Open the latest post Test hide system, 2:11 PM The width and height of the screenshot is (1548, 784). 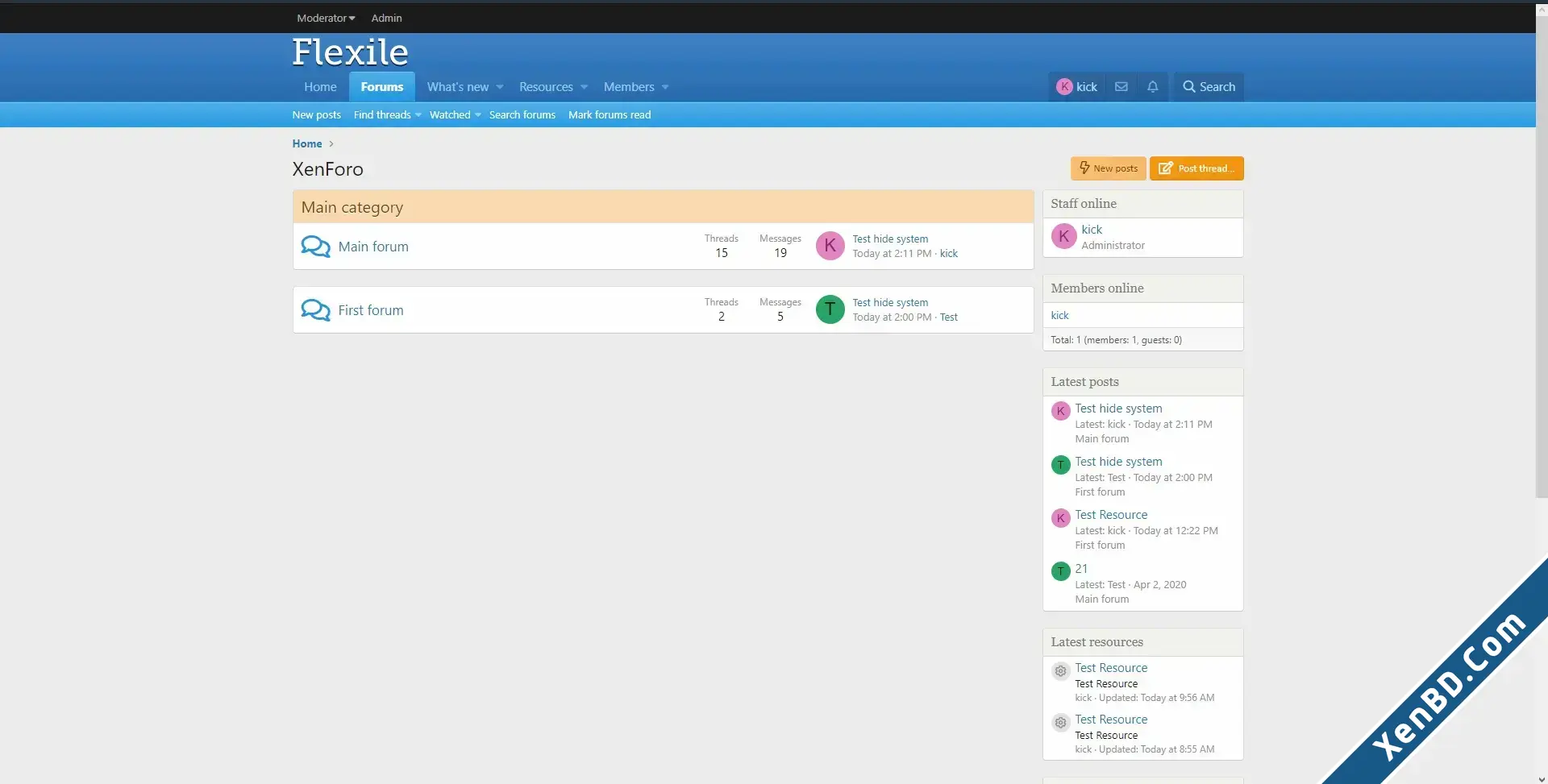tap(1118, 409)
